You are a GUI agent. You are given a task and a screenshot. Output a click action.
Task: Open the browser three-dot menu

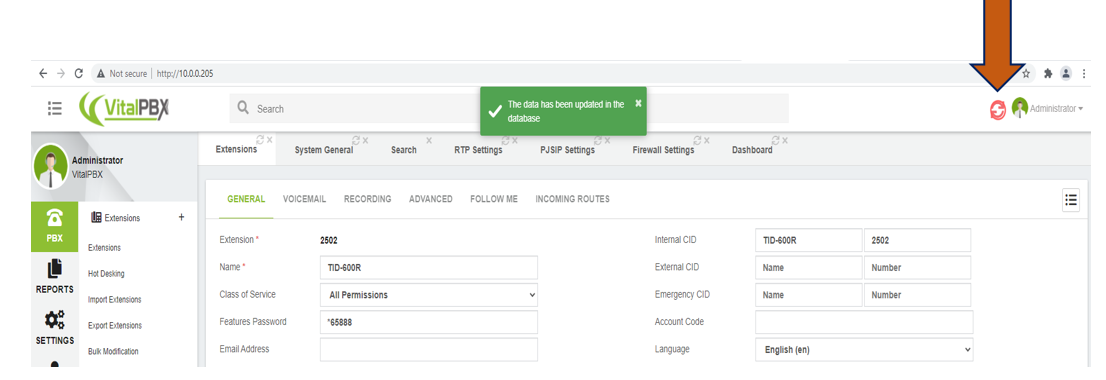tap(1084, 73)
